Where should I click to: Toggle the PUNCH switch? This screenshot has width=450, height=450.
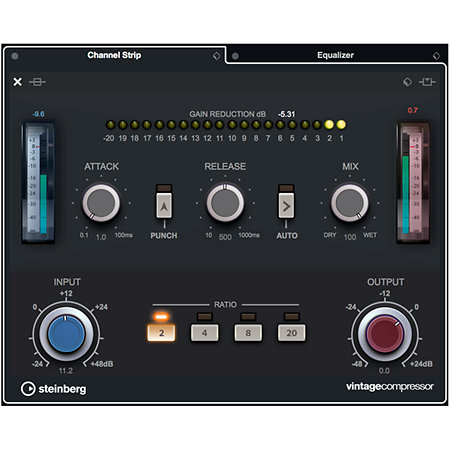click(164, 206)
